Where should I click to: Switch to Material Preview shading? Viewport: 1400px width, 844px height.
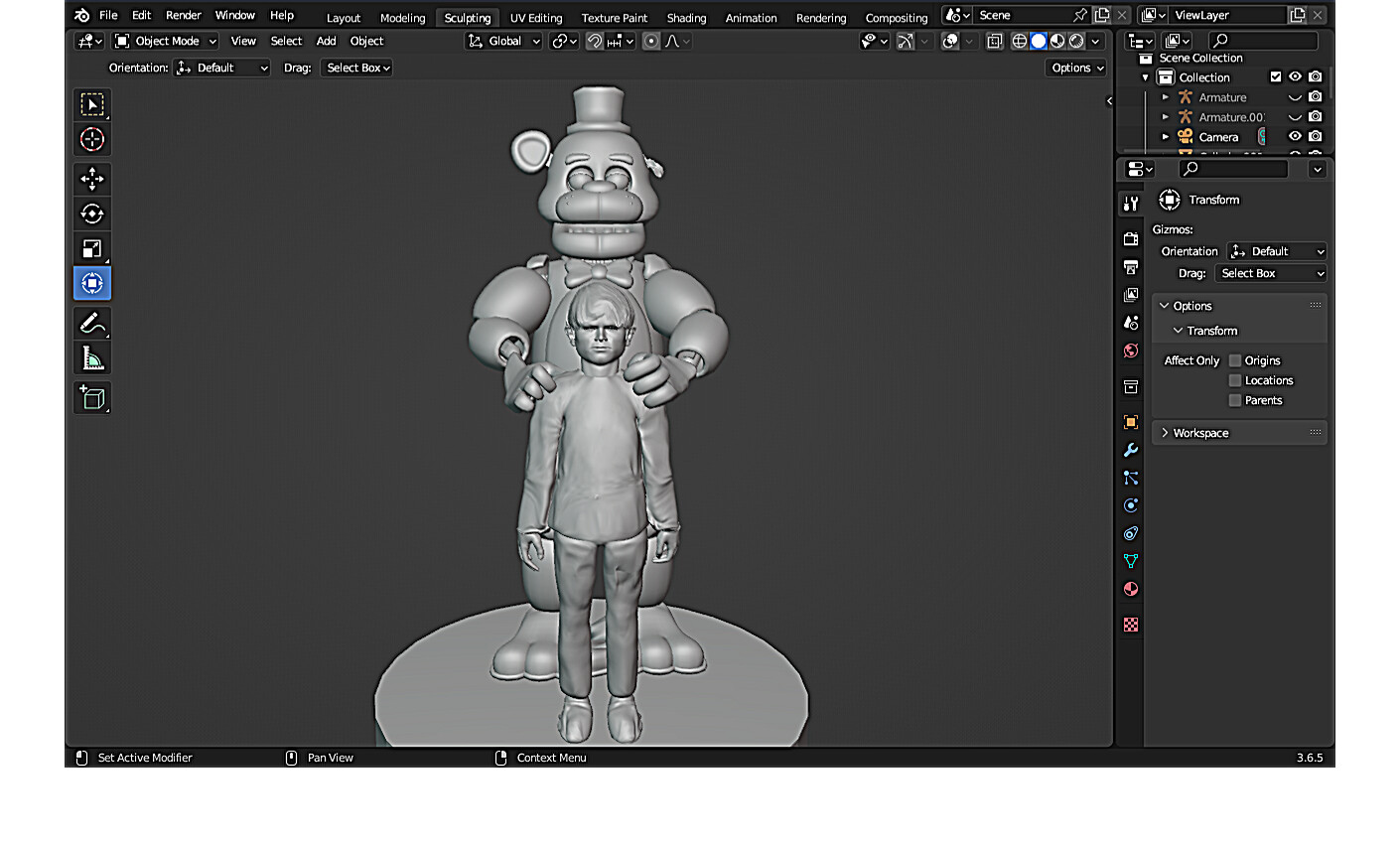[1057, 41]
